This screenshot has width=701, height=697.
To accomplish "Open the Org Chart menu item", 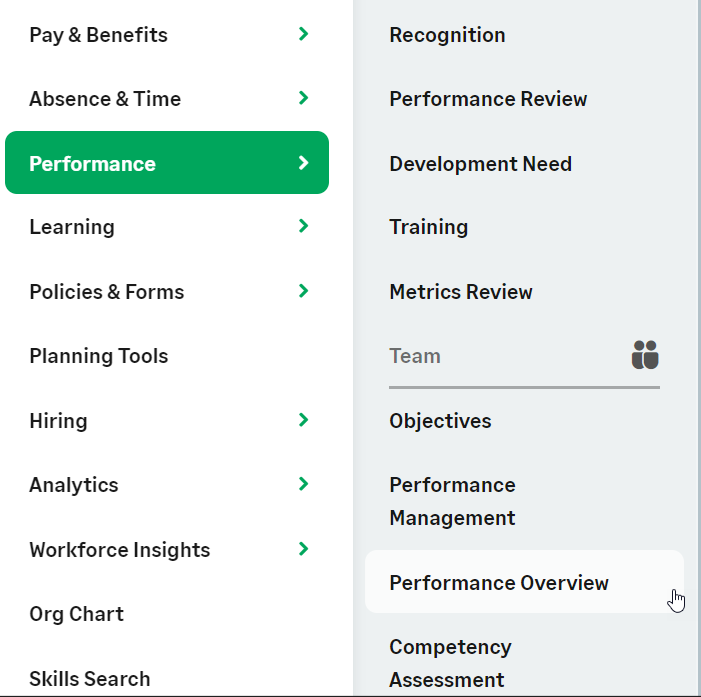I will 77,614.
